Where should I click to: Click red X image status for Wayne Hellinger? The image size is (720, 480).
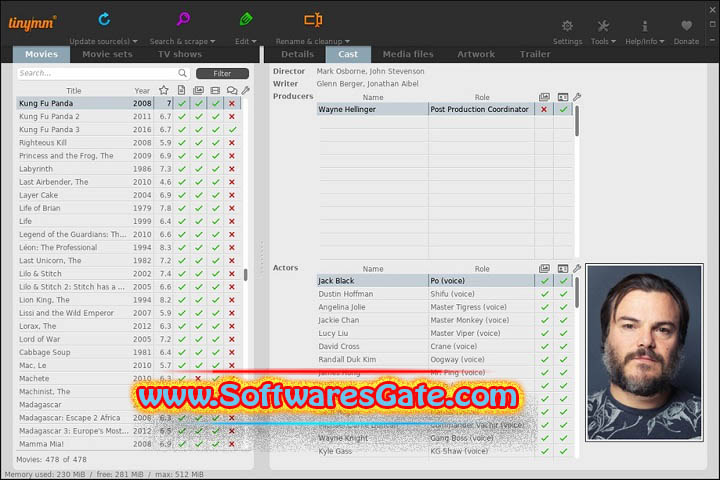coord(544,109)
